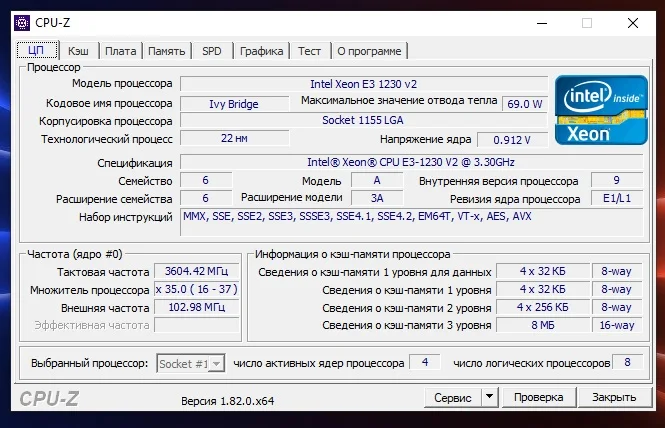Select the ЦП tab
This screenshot has width=665, height=428.
37,50
